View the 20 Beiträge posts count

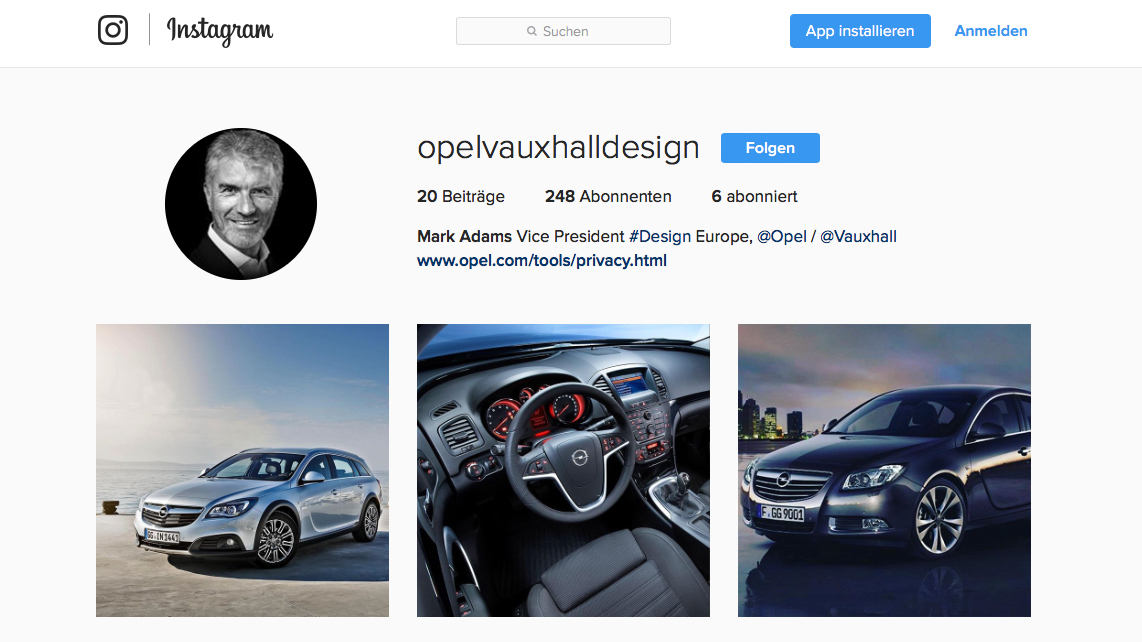pos(461,197)
